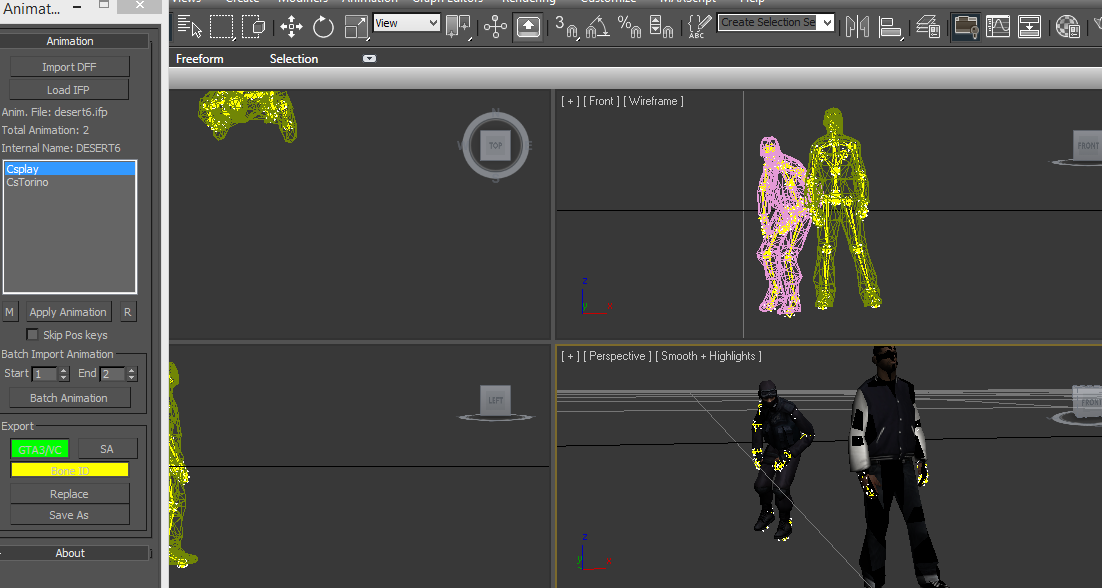Image resolution: width=1102 pixels, height=588 pixels.
Task: Collapse the Animation rollout header
Action: tap(70, 41)
